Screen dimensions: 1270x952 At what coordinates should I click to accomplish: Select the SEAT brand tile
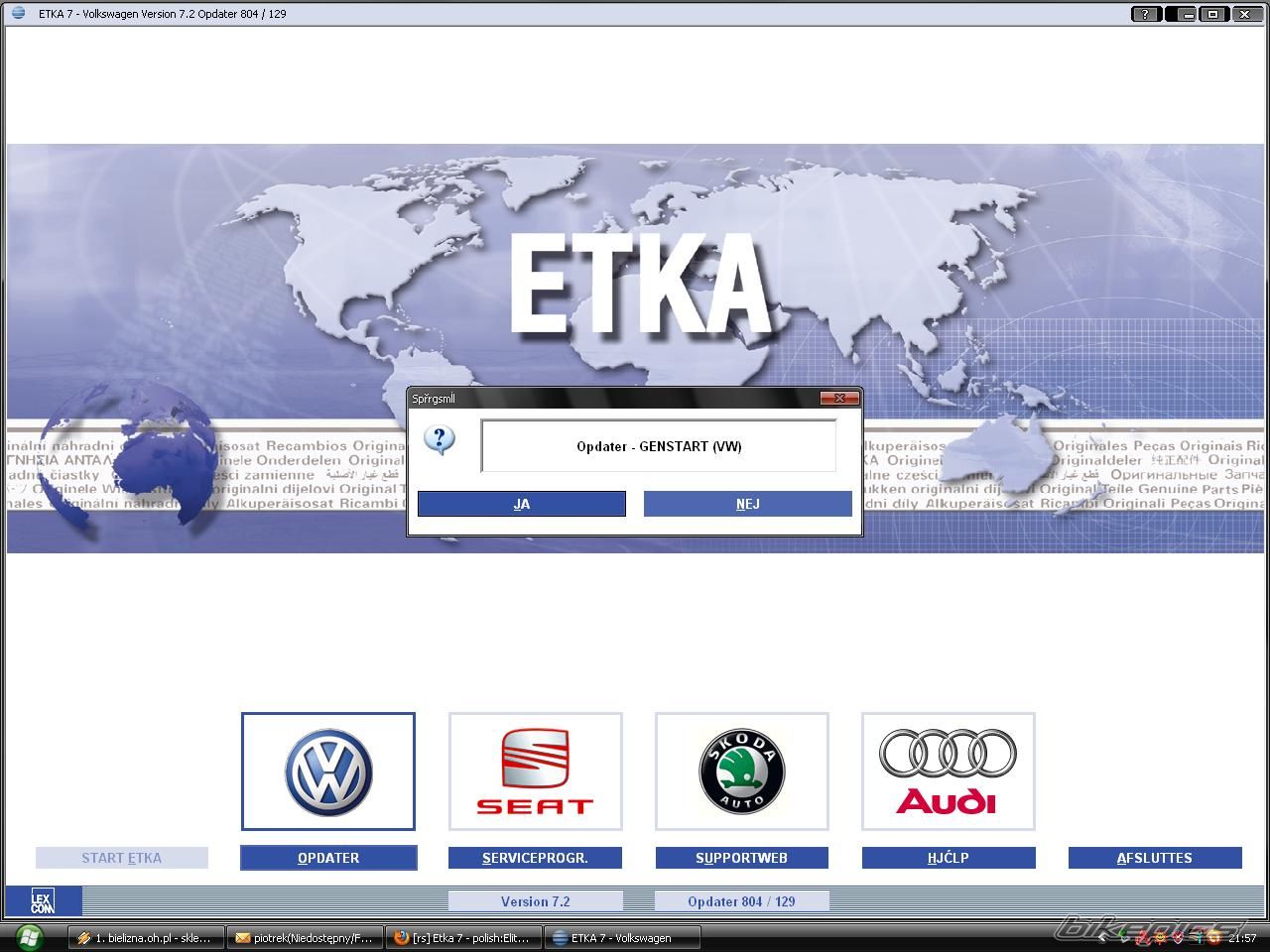[x=535, y=772]
